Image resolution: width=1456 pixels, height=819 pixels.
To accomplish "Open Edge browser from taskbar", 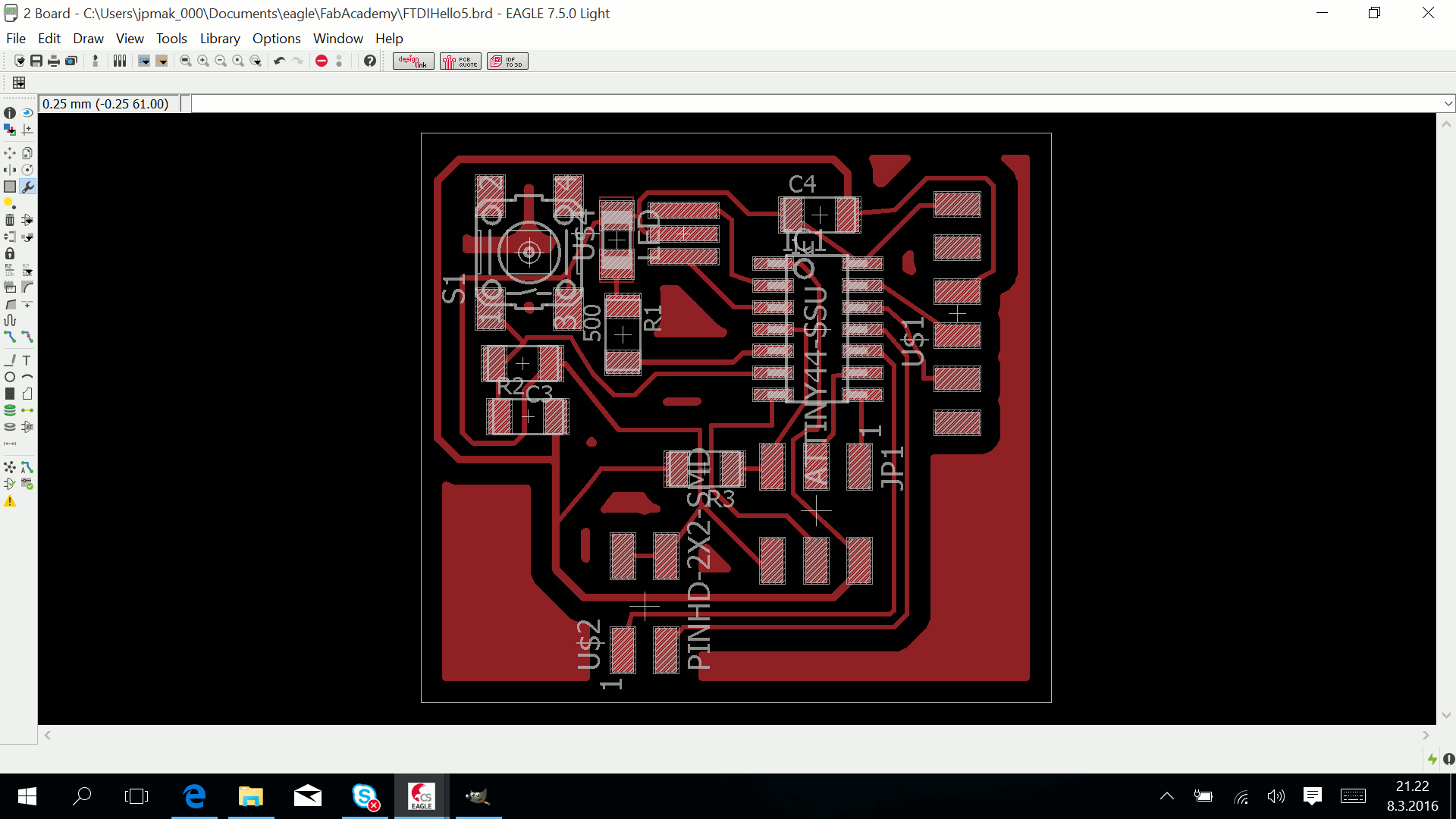I will point(195,796).
